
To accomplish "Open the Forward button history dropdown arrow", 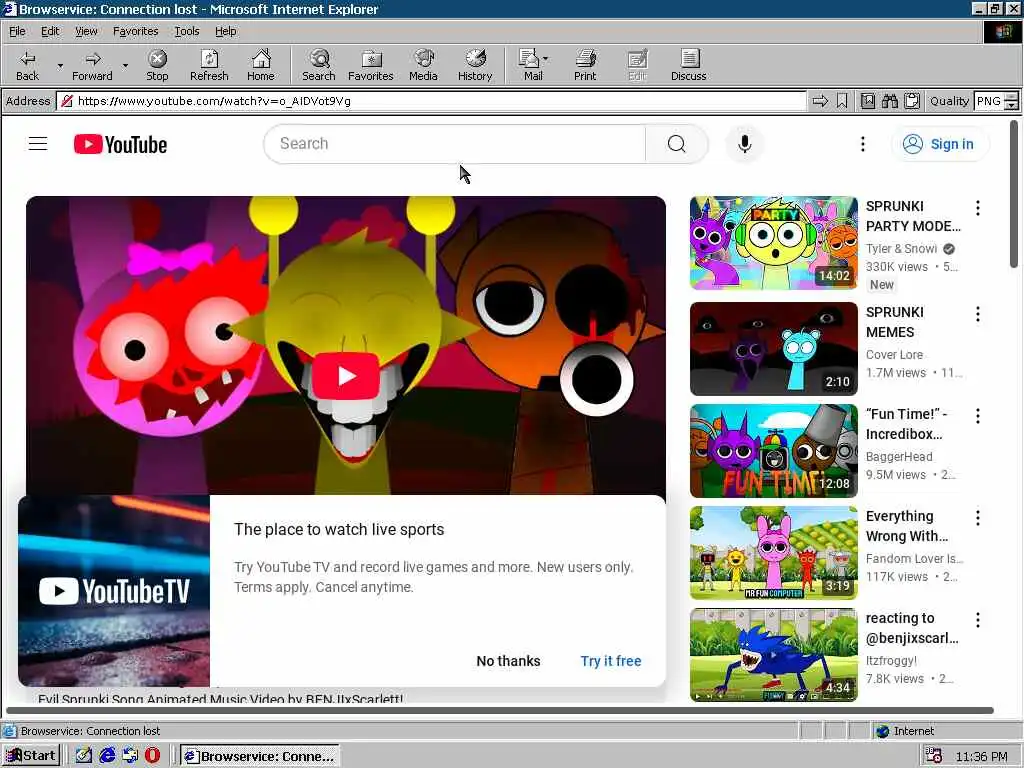I will pos(125,65).
